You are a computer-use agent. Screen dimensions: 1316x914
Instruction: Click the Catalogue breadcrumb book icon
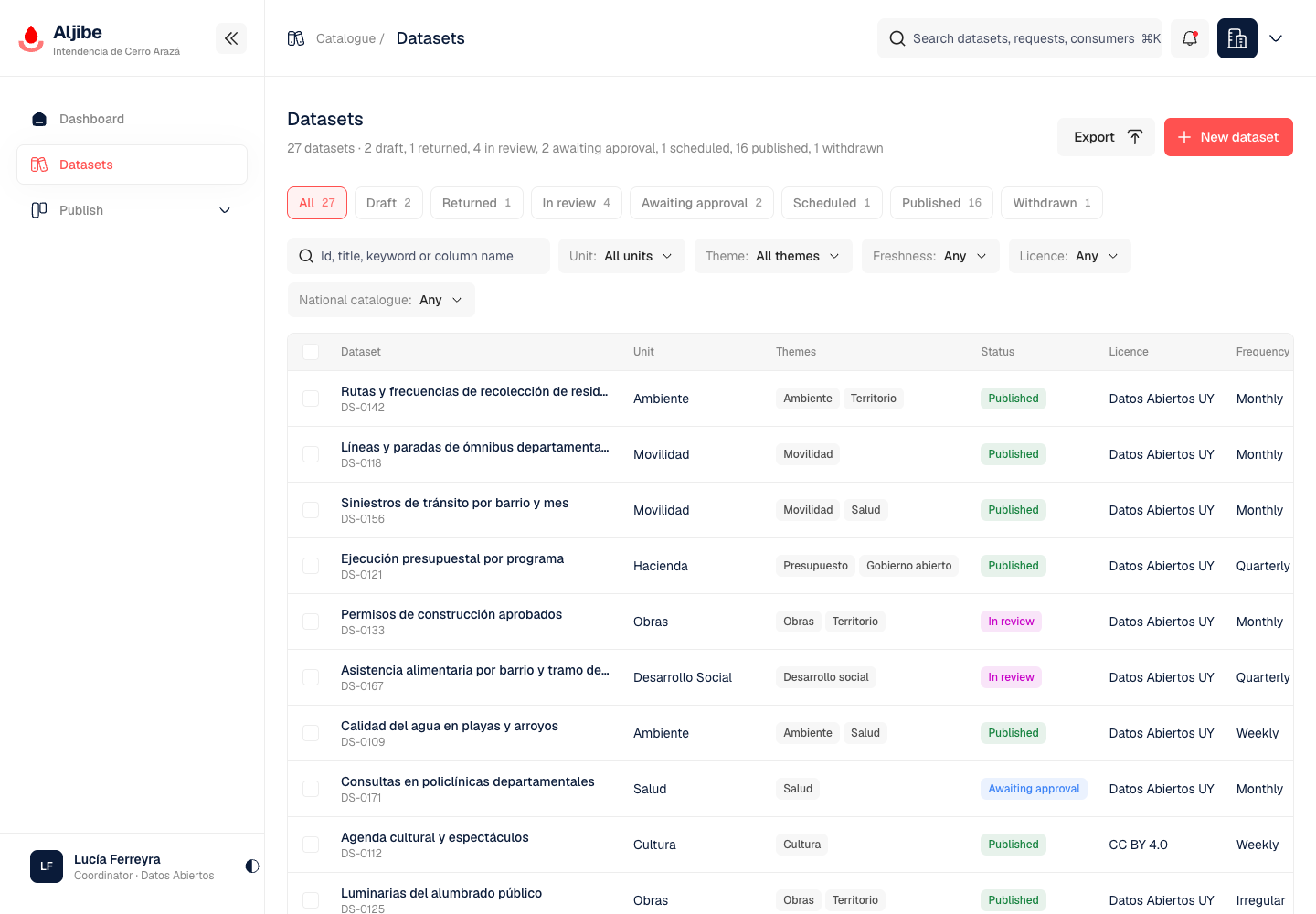point(296,38)
